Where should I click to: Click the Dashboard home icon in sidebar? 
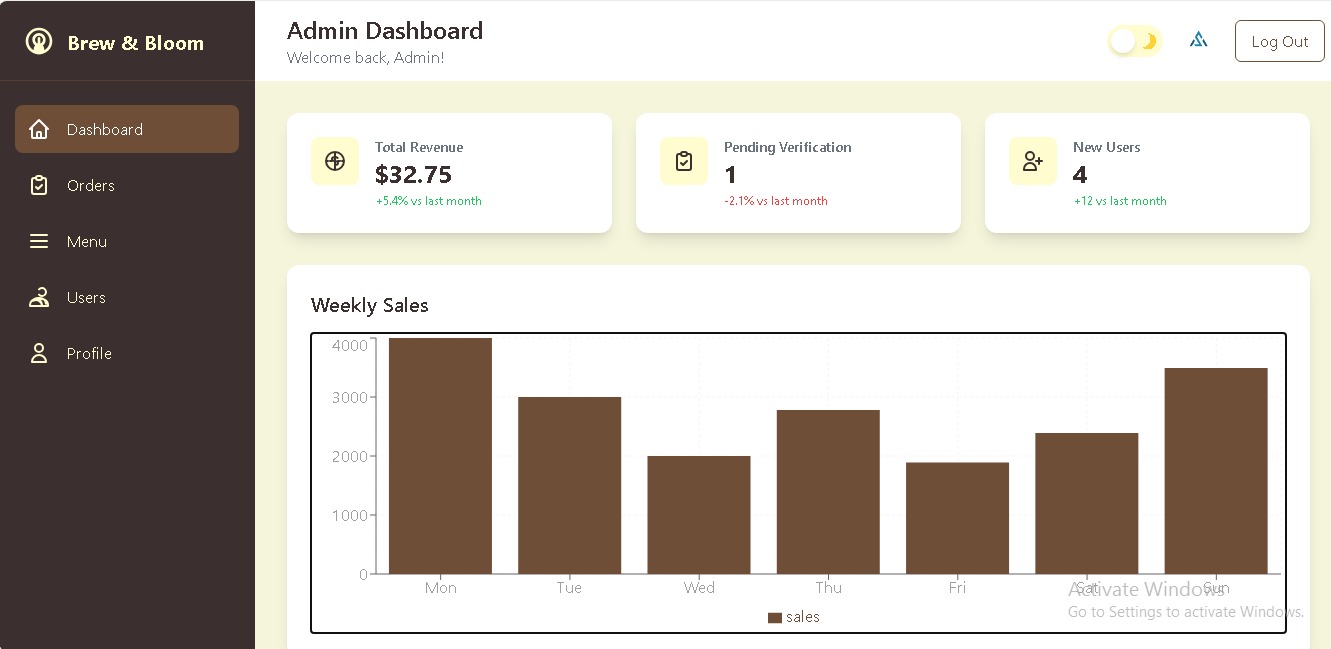39,129
